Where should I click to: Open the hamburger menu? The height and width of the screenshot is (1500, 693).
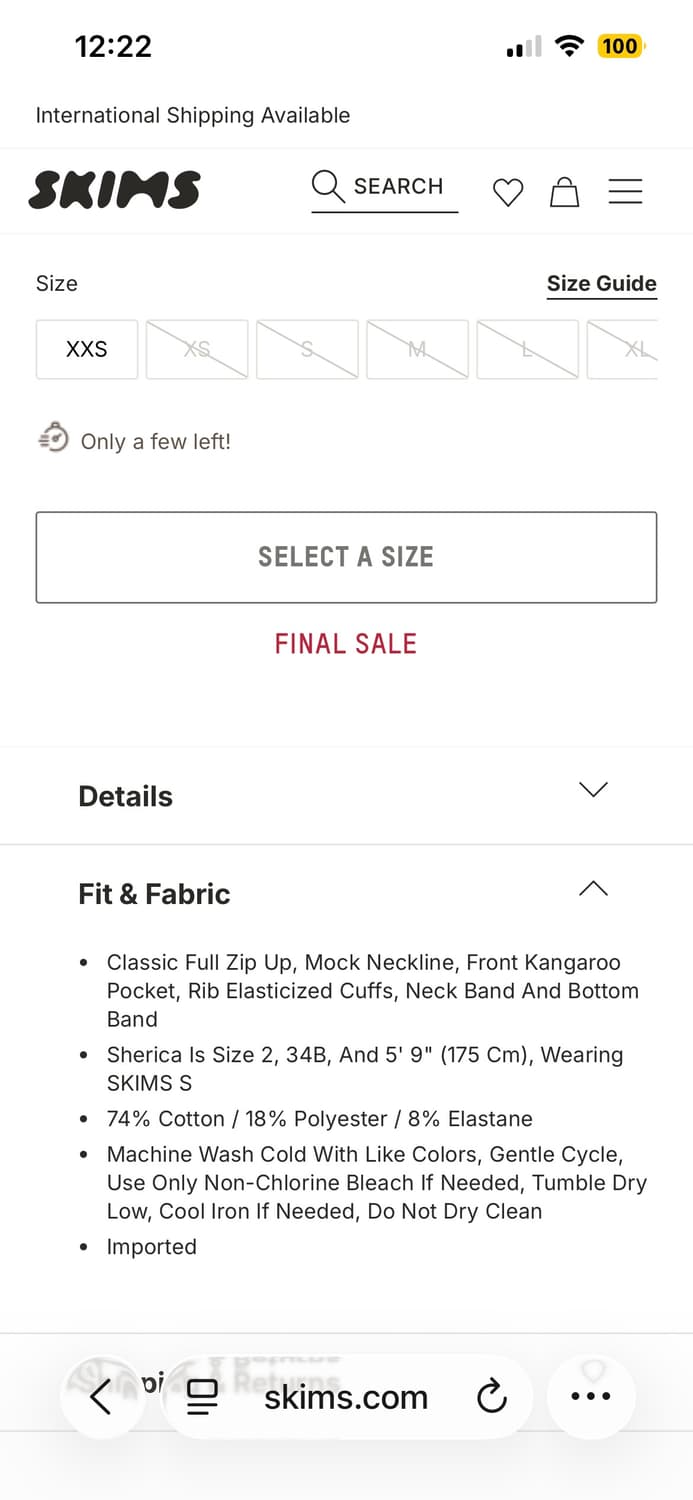625,191
